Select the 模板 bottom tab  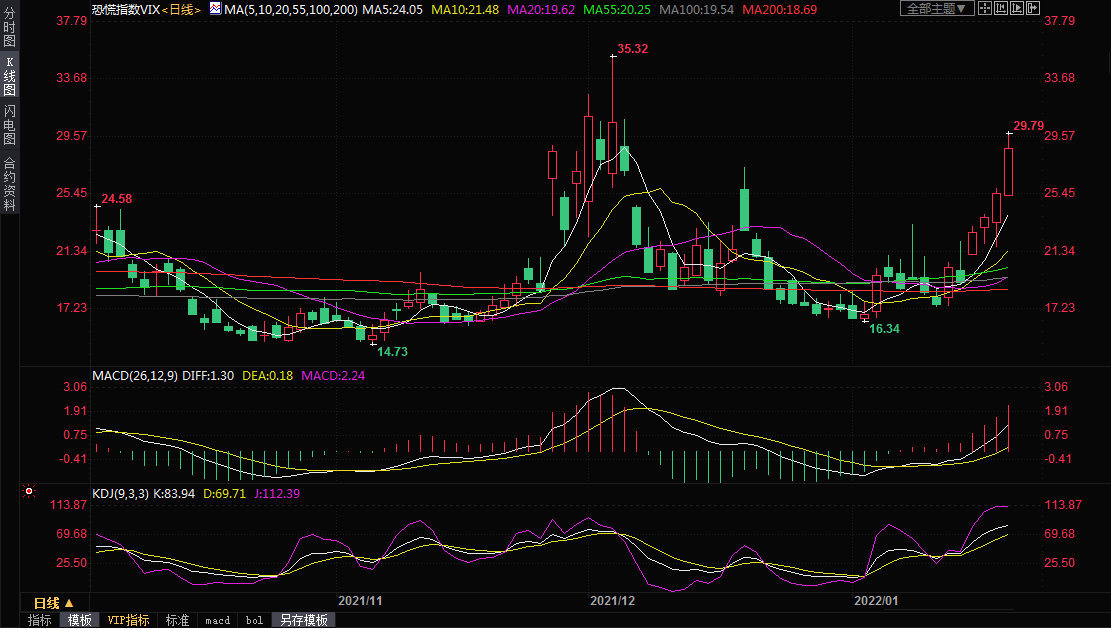[x=80, y=620]
